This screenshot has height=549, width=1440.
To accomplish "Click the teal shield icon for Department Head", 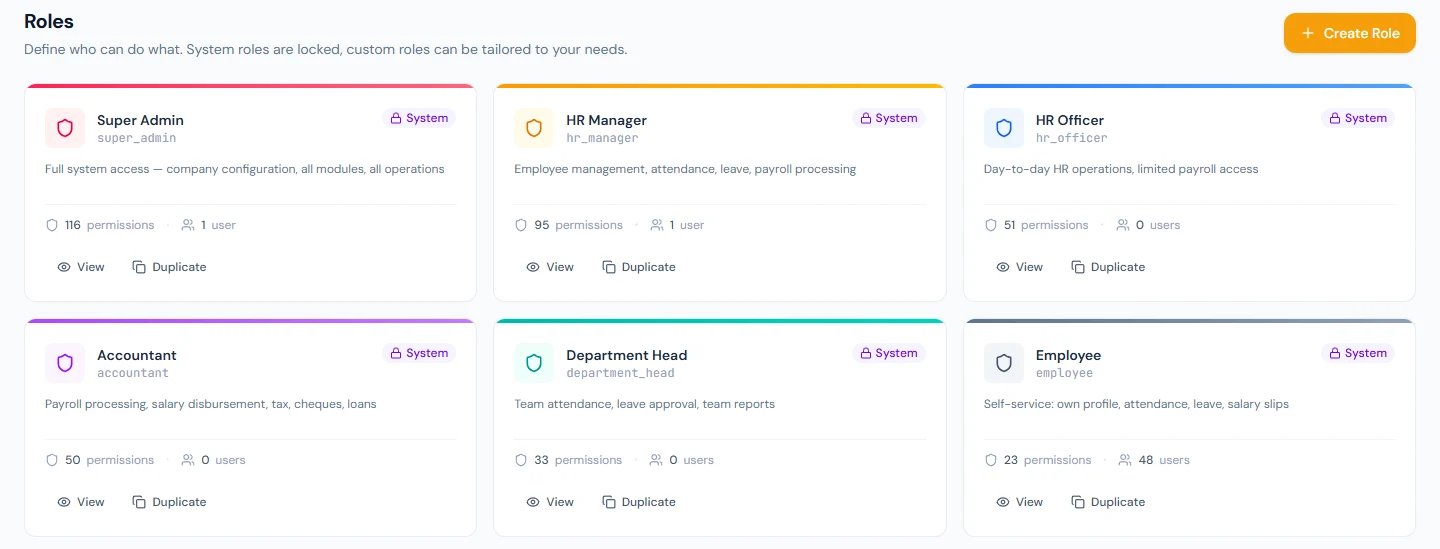I will [534, 363].
